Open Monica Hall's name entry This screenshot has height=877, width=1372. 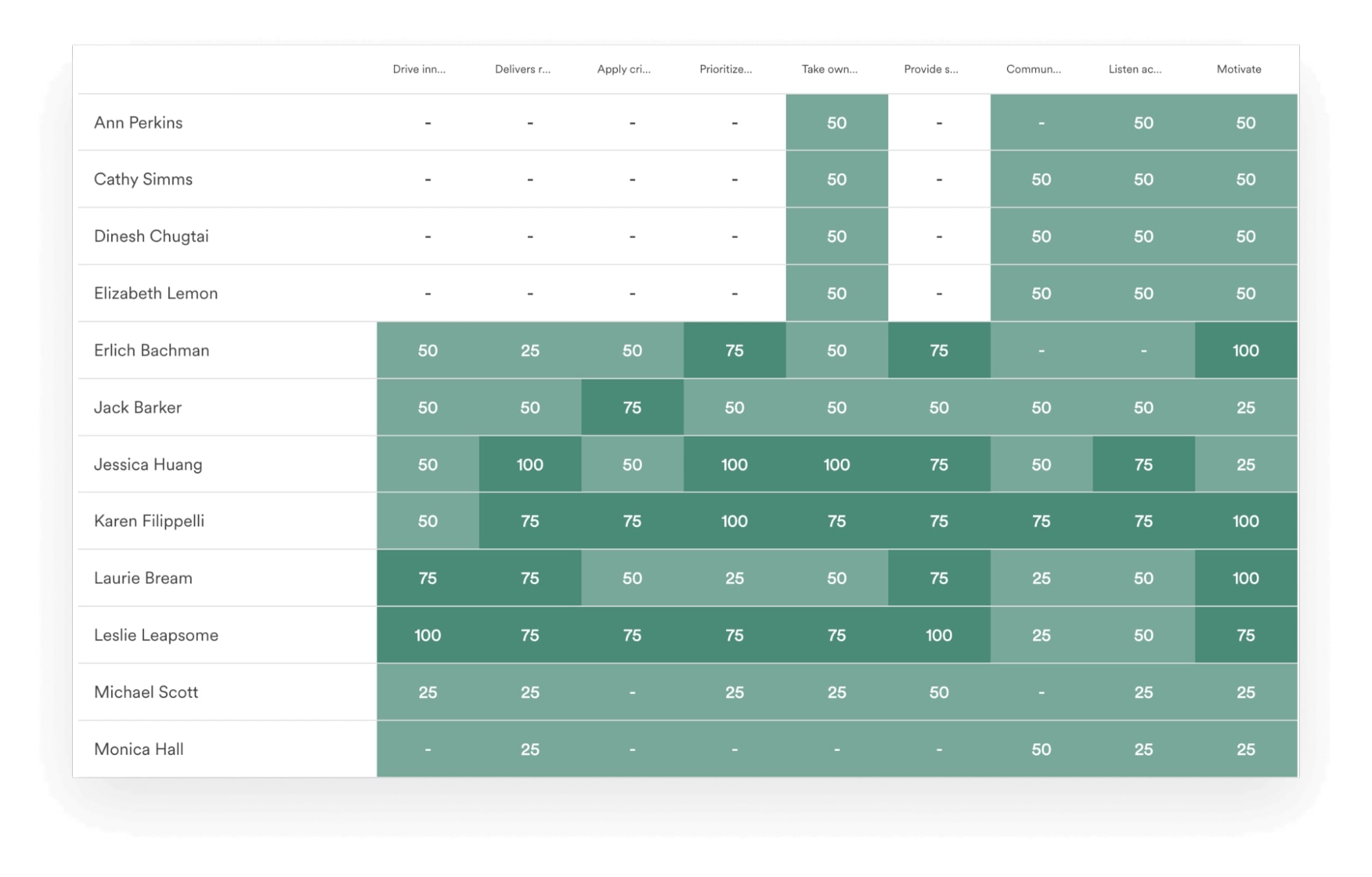click(x=139, y=749)
